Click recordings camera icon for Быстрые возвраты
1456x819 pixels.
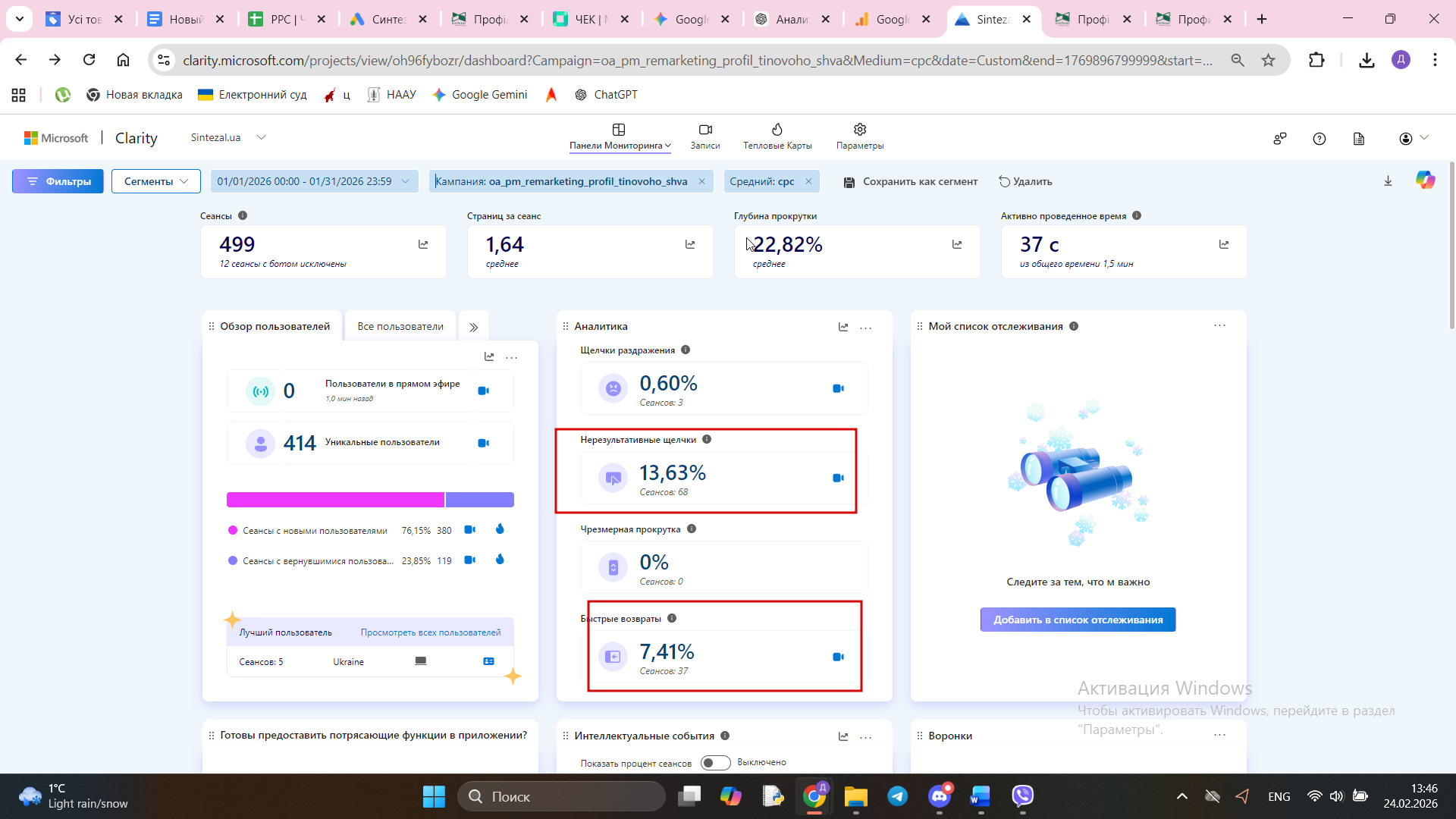[838, 657]
